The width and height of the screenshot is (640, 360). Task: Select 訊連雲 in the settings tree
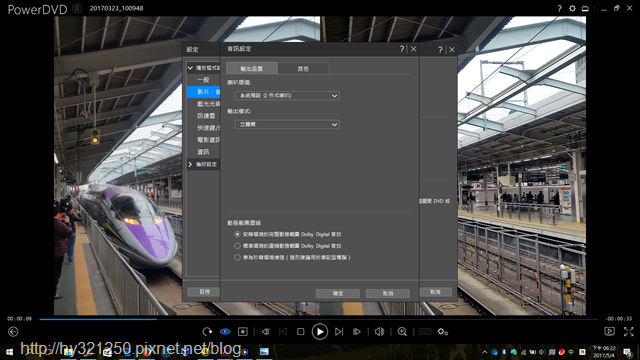(x=206, y=116)
